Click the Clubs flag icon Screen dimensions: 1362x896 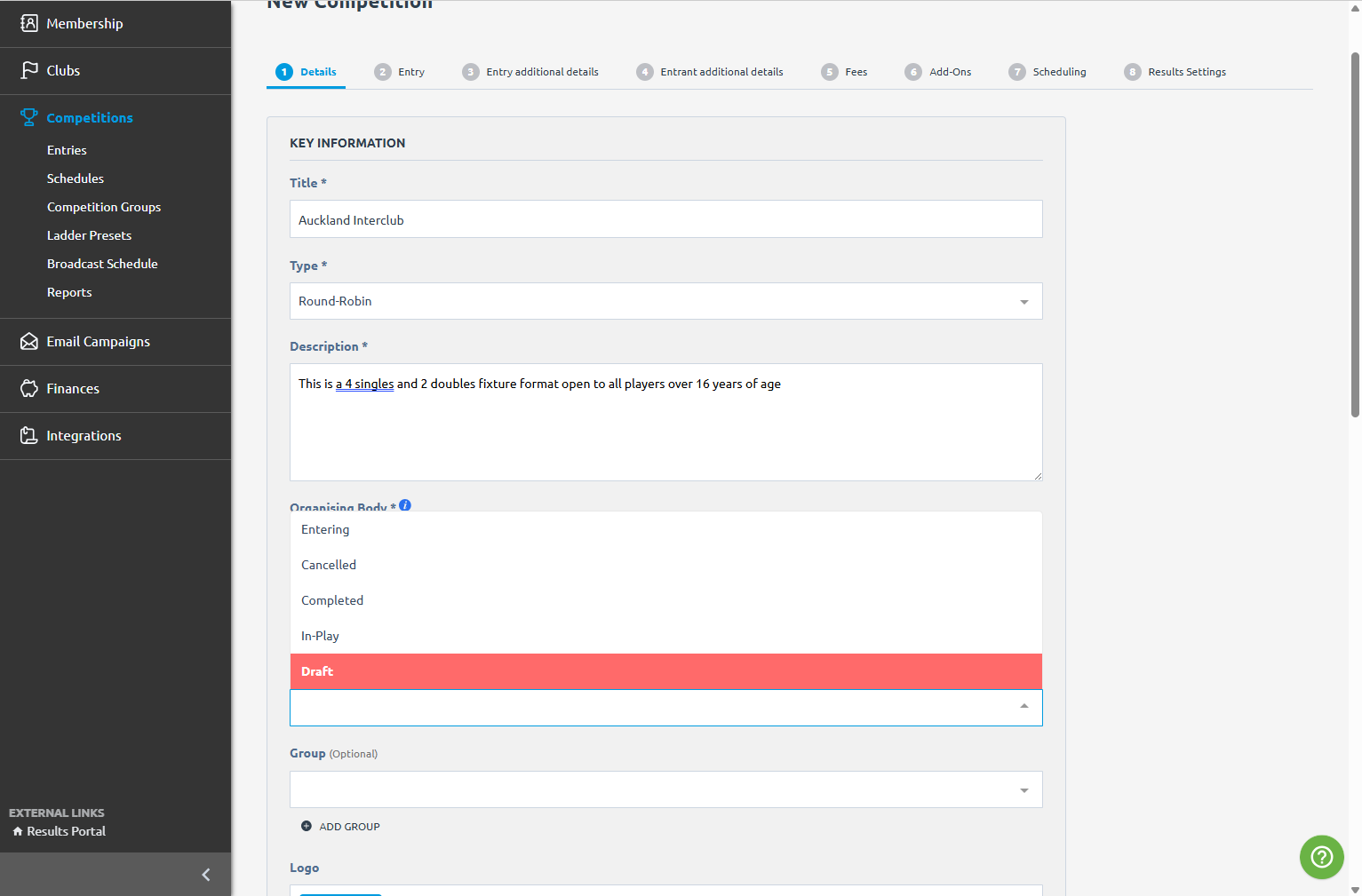[x=29, y=70]
